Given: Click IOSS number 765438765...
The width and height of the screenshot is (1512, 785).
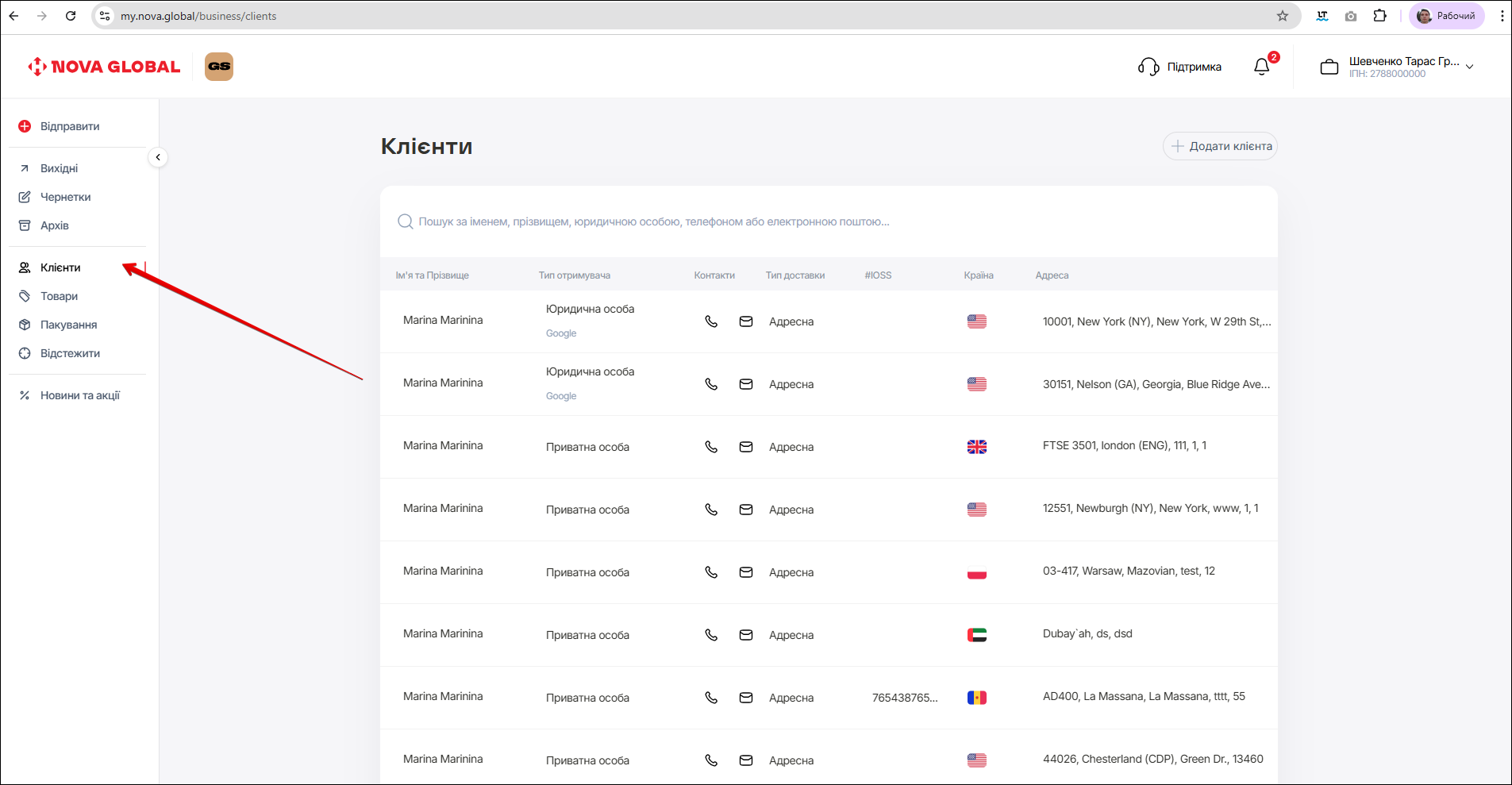Looking at the screenshot, I should (905, 698).
